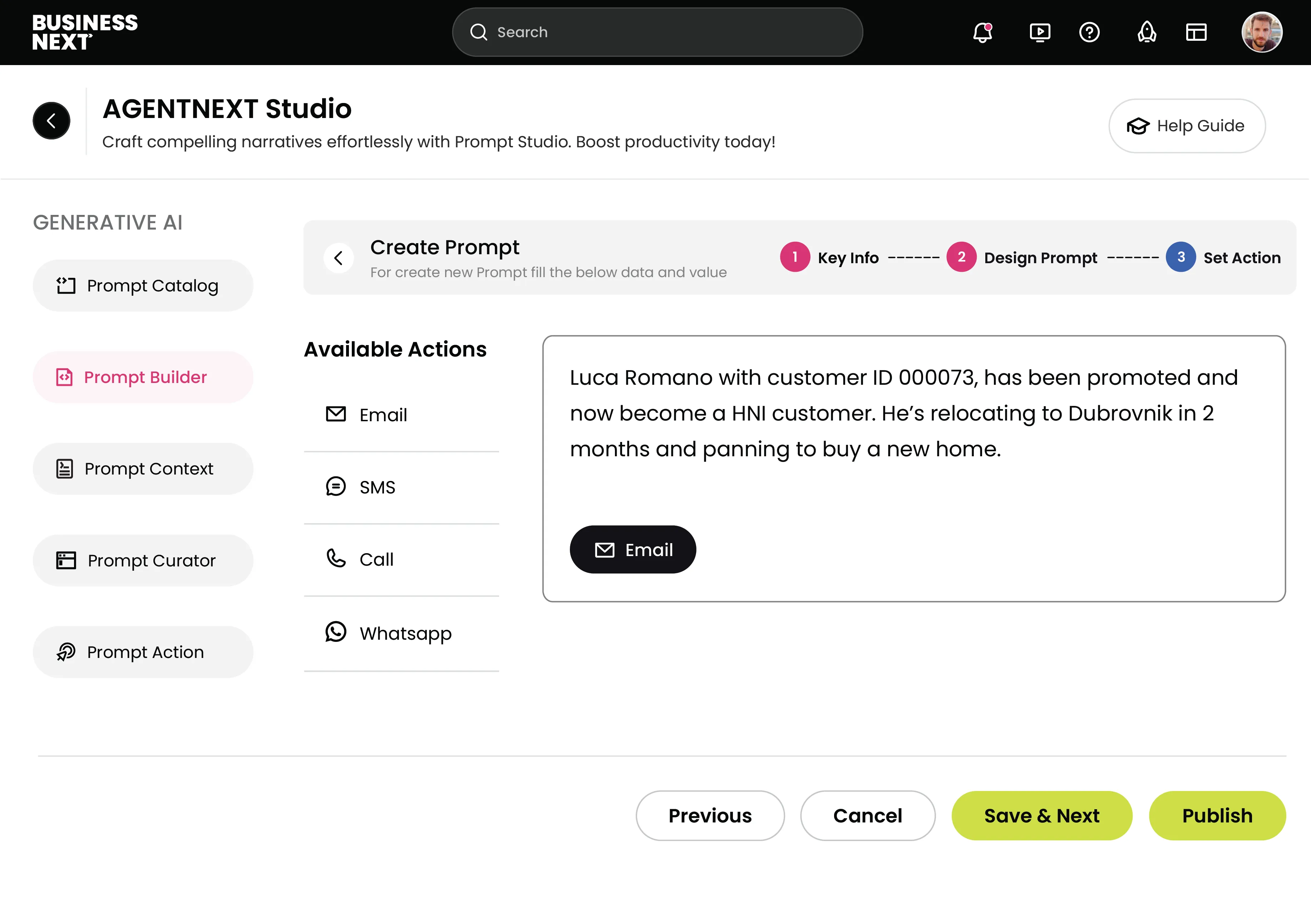Click the Save & Next button
Viewport: 1311px width, 924px height.
[1041, 816]
